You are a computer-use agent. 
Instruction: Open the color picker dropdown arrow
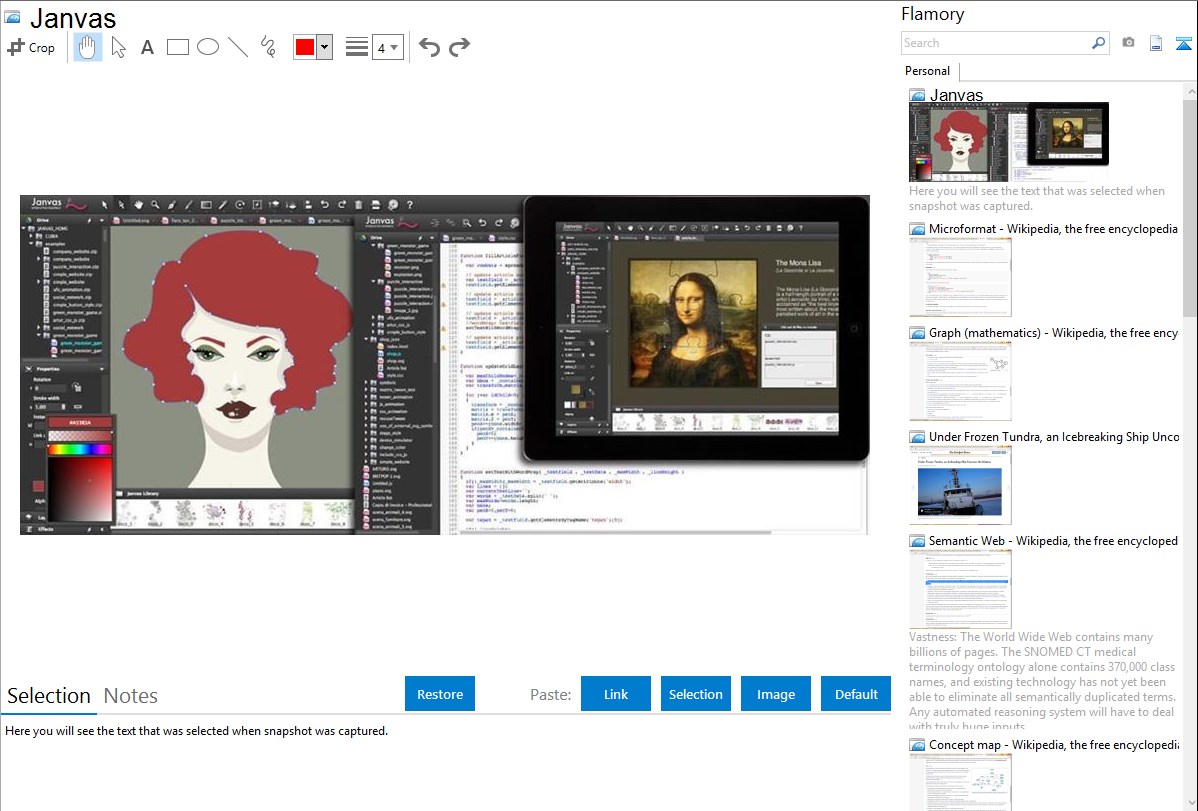(x=324, y=47)
